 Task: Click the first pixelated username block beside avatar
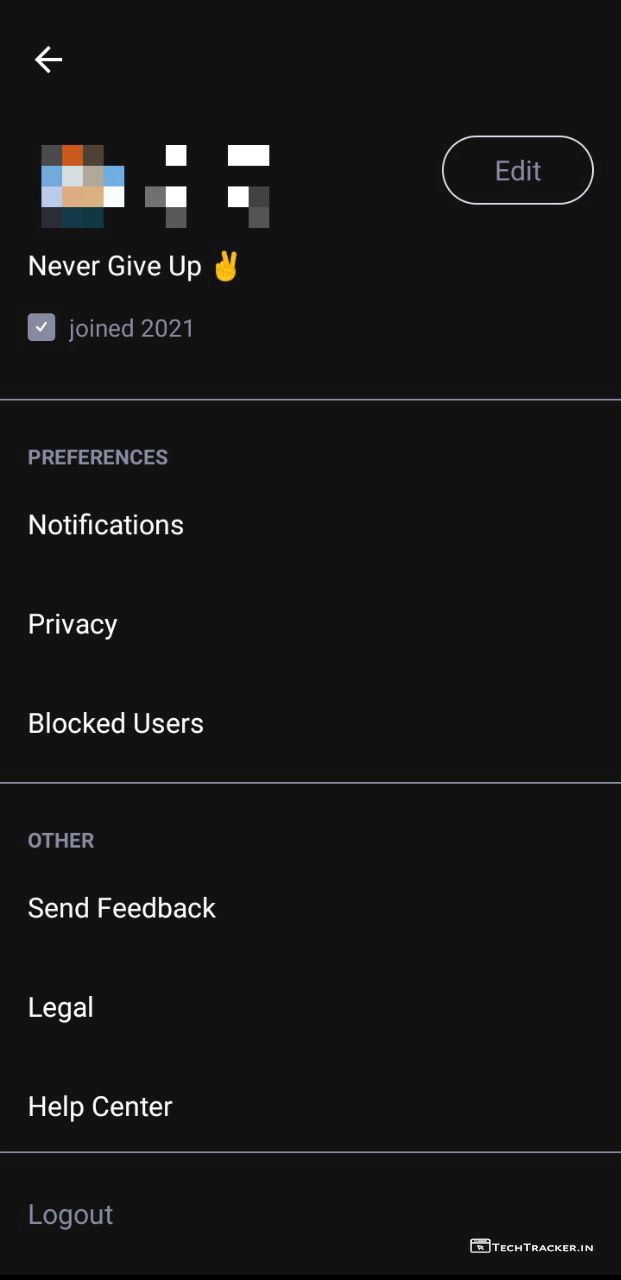[167, 186]
